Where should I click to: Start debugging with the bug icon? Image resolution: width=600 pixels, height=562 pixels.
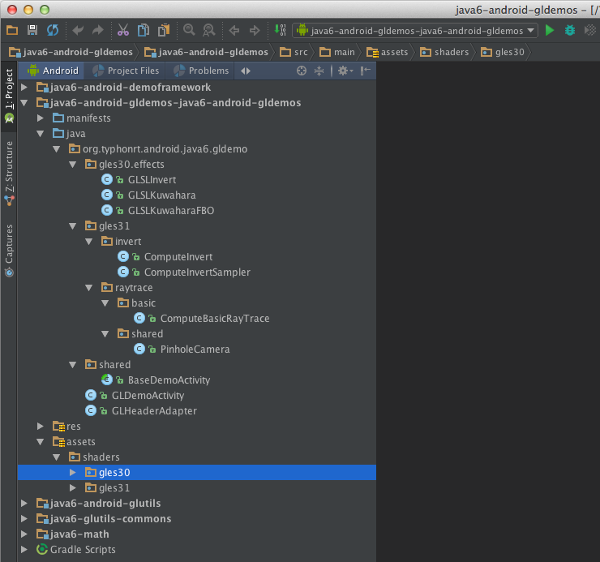coord(570,30)
